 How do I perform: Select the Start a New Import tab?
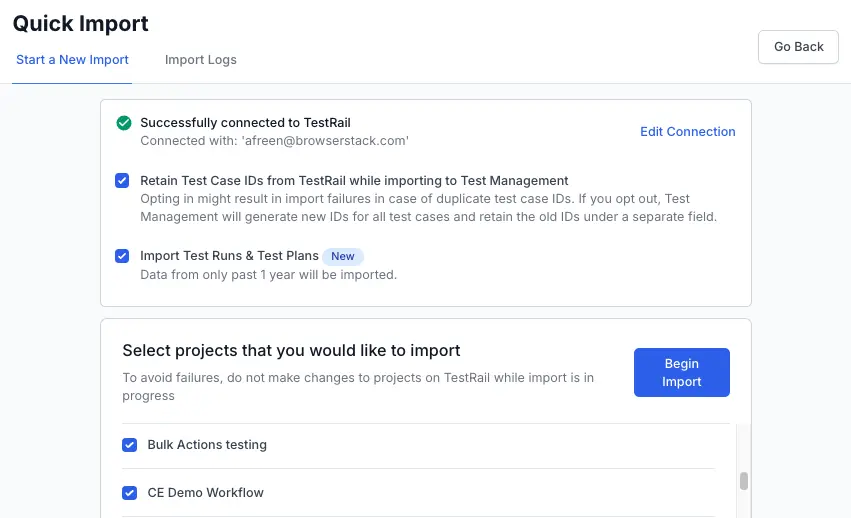[72, 60]
